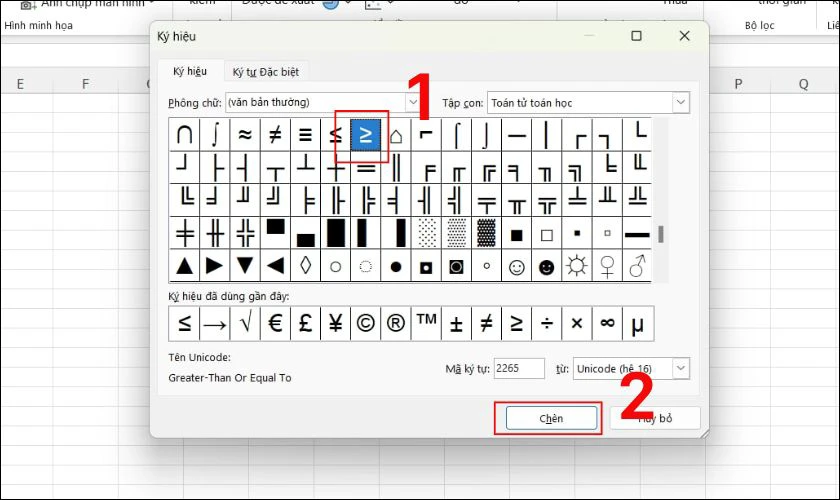
Task: Select the euro € in recently used symbols
Action: coord(275,324)
